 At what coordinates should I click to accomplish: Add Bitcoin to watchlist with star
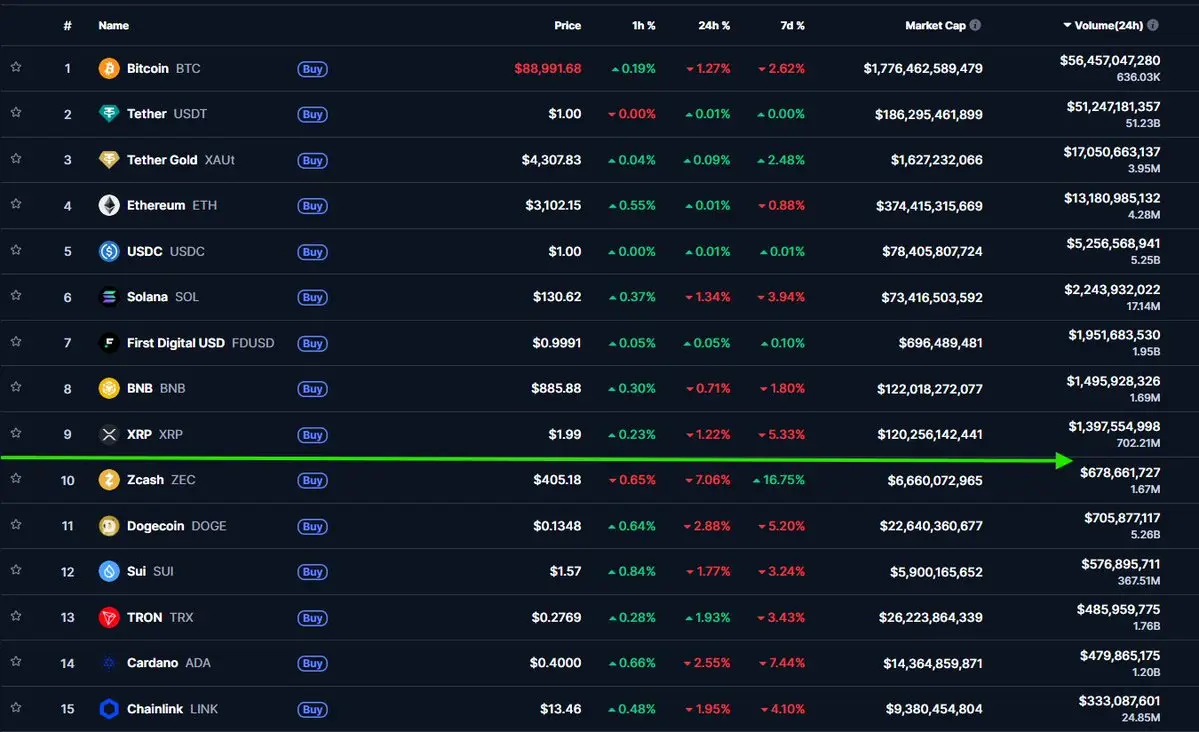(x=16, y=67)
